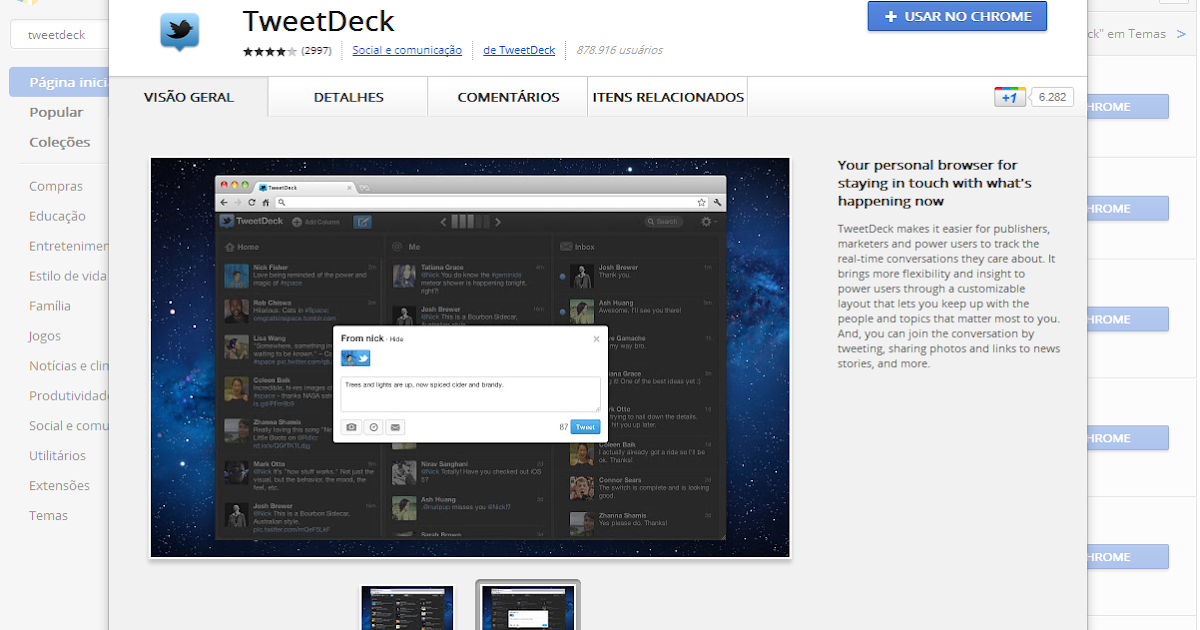Click the Tweet button in screenshot popup
Image resolution: width=1200 pixels, height=630 pixels.
coord(585,427)
